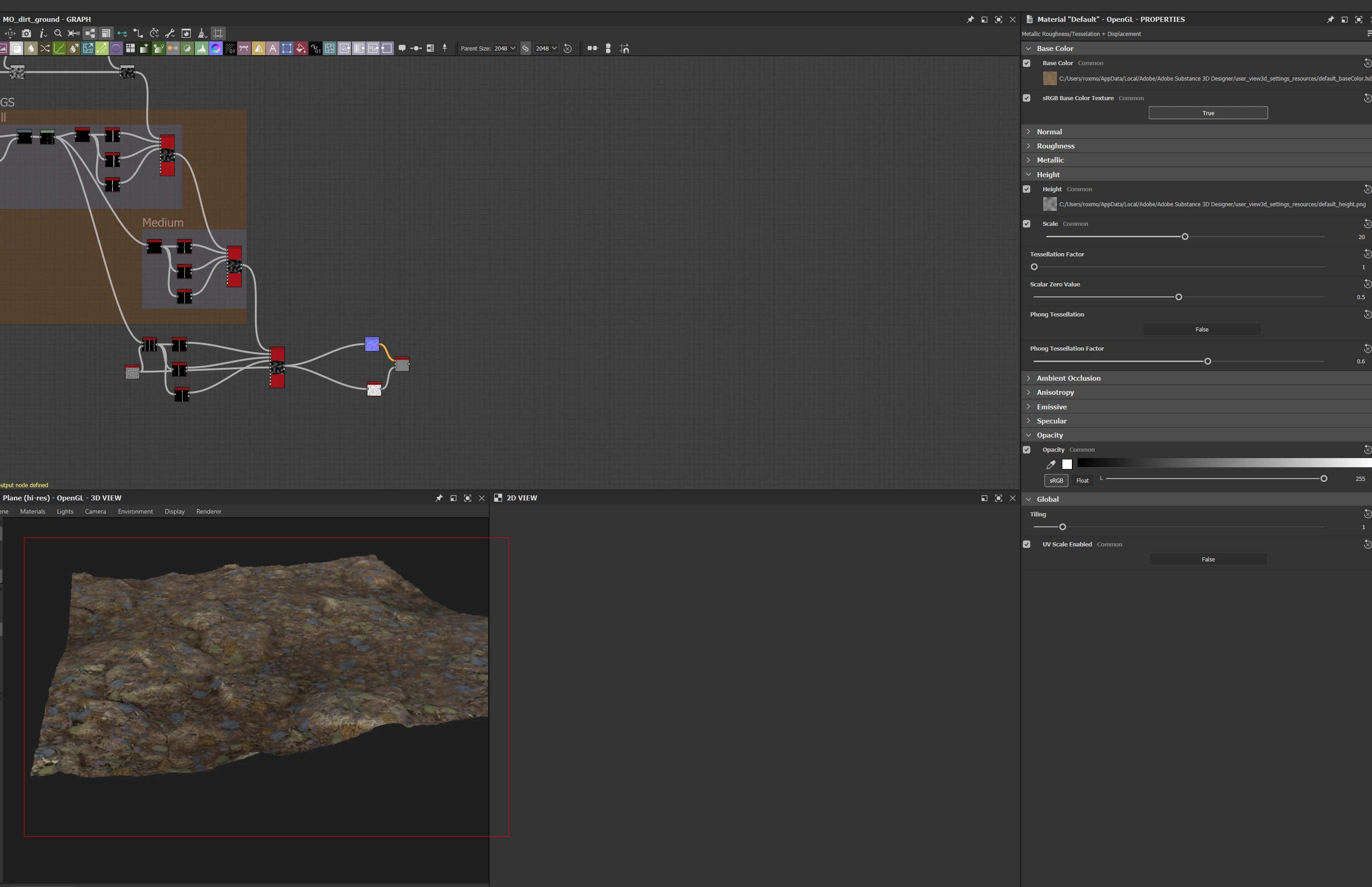Add a comment with speech bubble icon
This screenshot has height=887, width=1372.
click(x=402, y=48)
